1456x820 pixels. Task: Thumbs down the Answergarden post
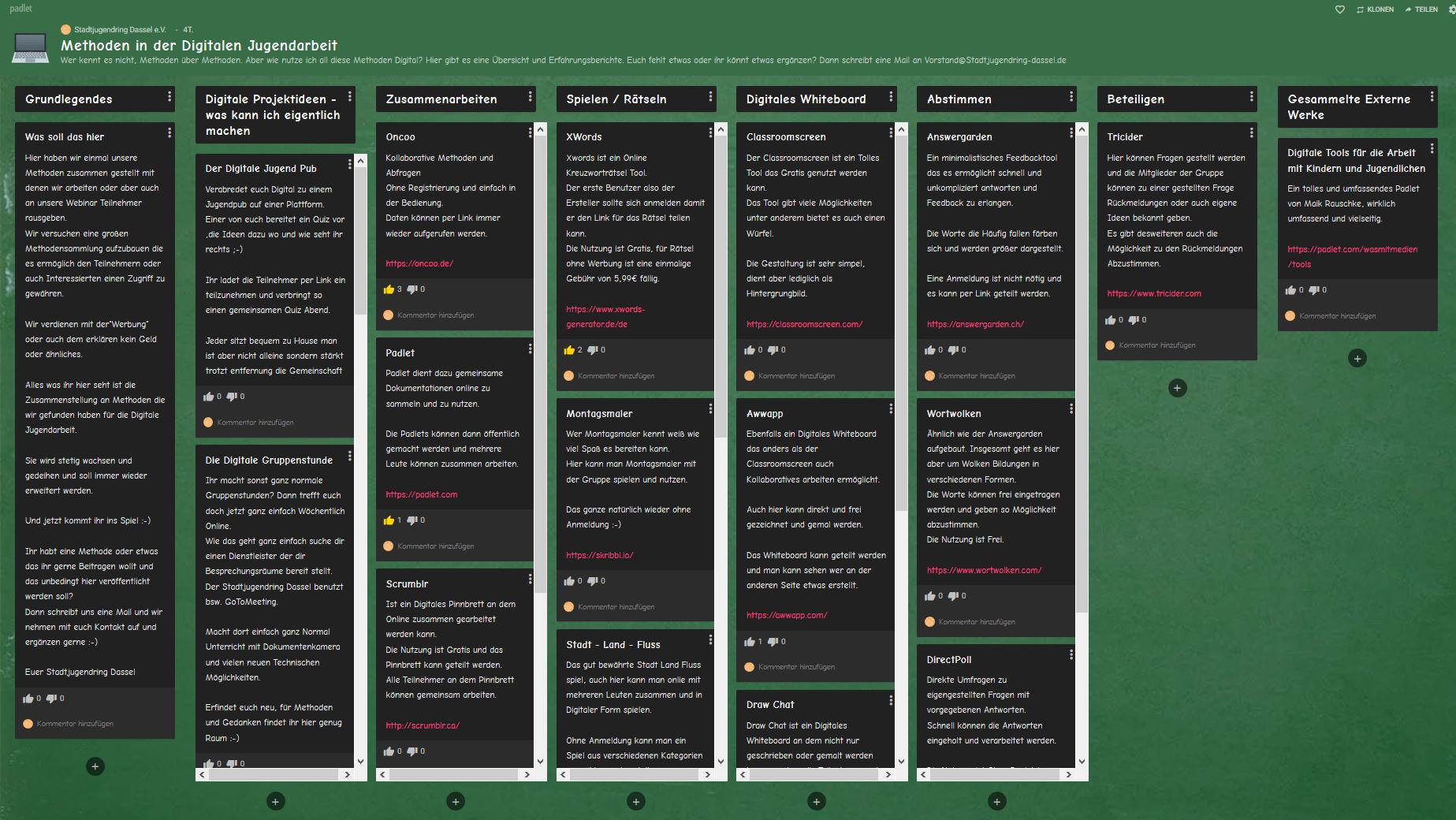[953, 350]
